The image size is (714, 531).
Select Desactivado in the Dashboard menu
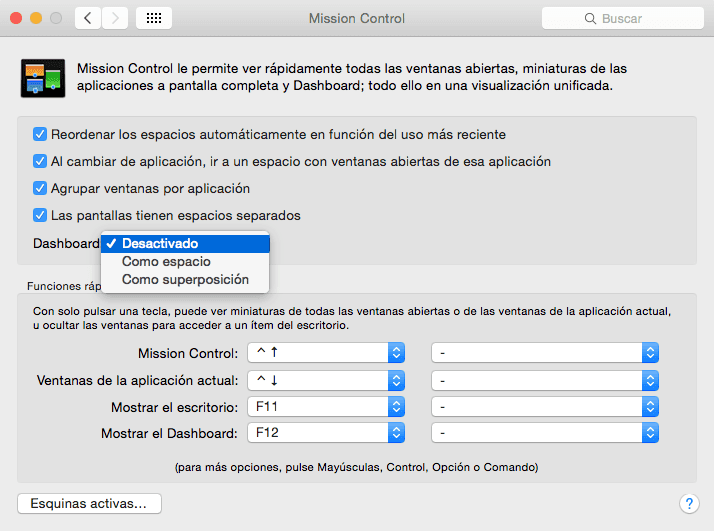point(185,244)
